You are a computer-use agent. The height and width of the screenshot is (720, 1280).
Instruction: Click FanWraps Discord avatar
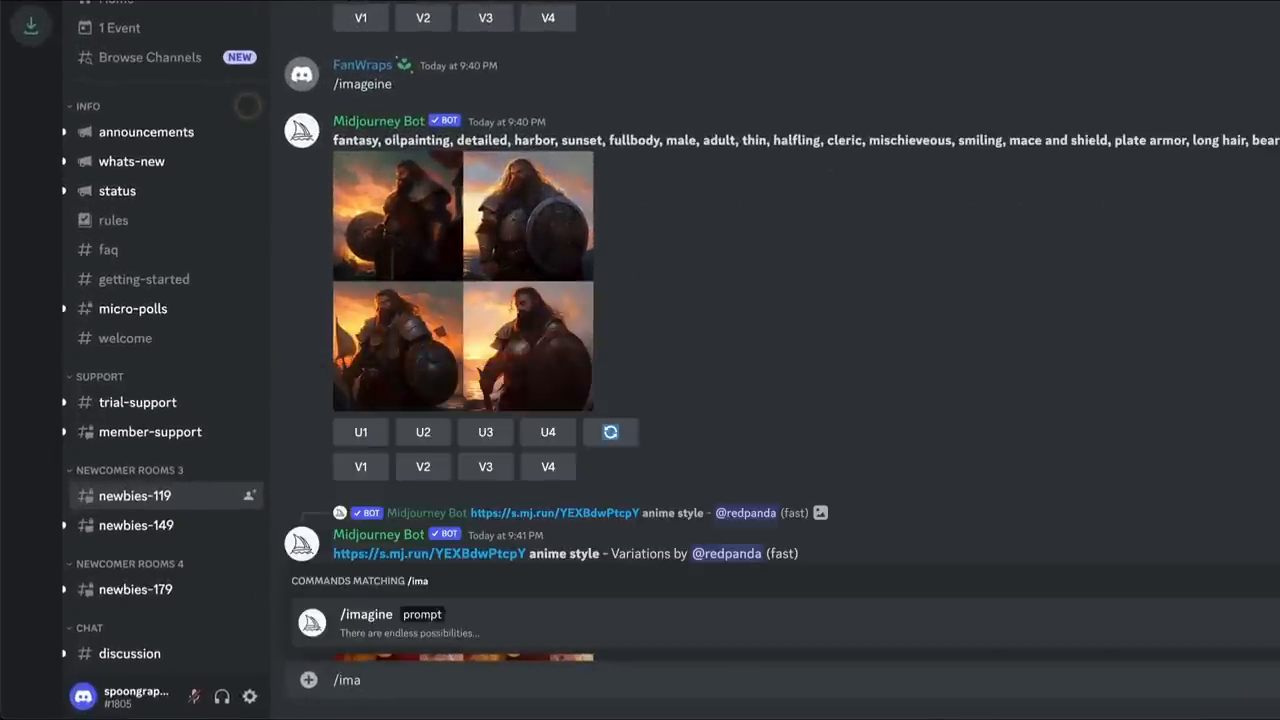pyautogui.click(x=302, y=75)
